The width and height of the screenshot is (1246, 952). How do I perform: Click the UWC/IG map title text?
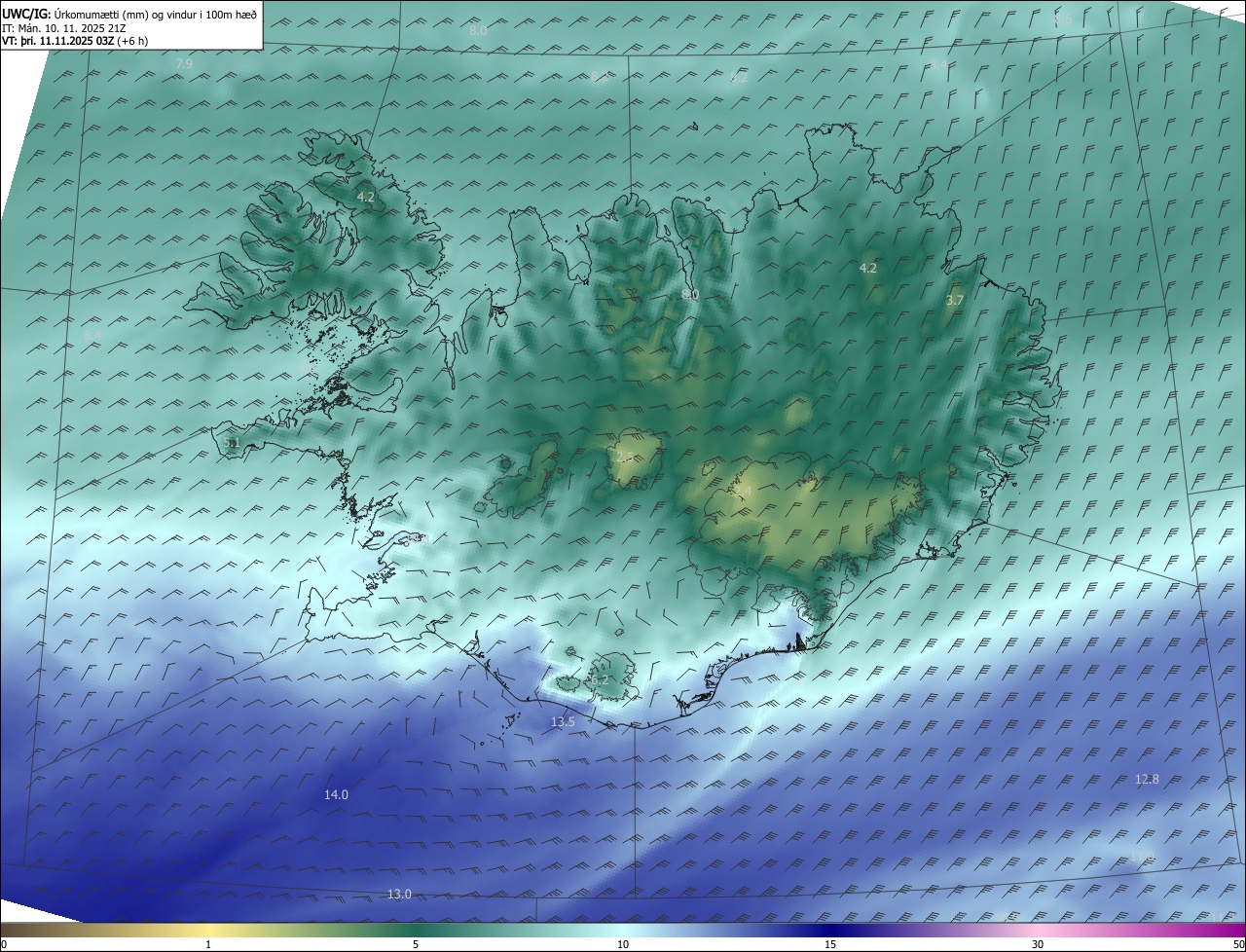(x=129, y=14)
